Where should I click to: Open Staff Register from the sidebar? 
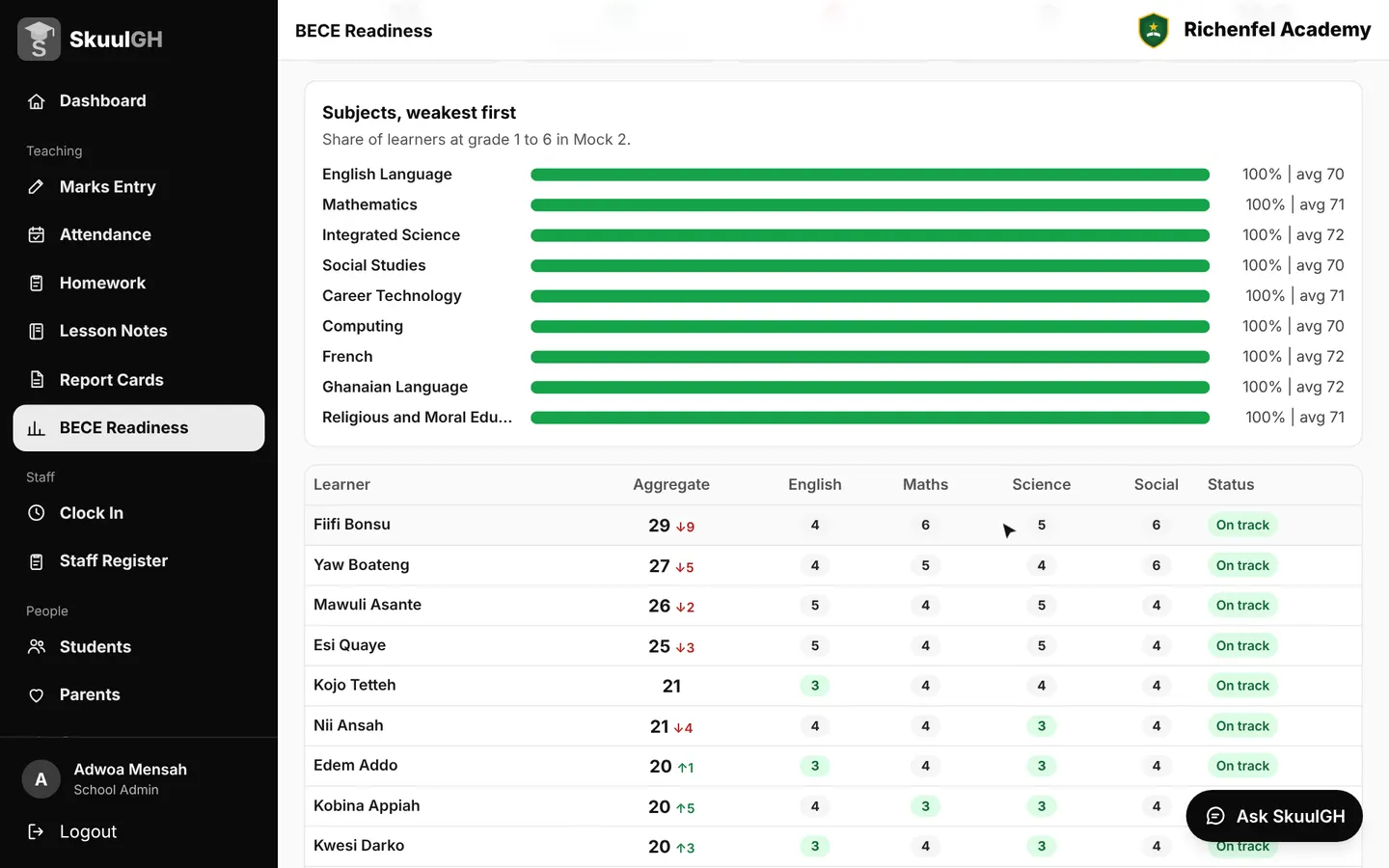pyautogui.click(x=139, y=561)
